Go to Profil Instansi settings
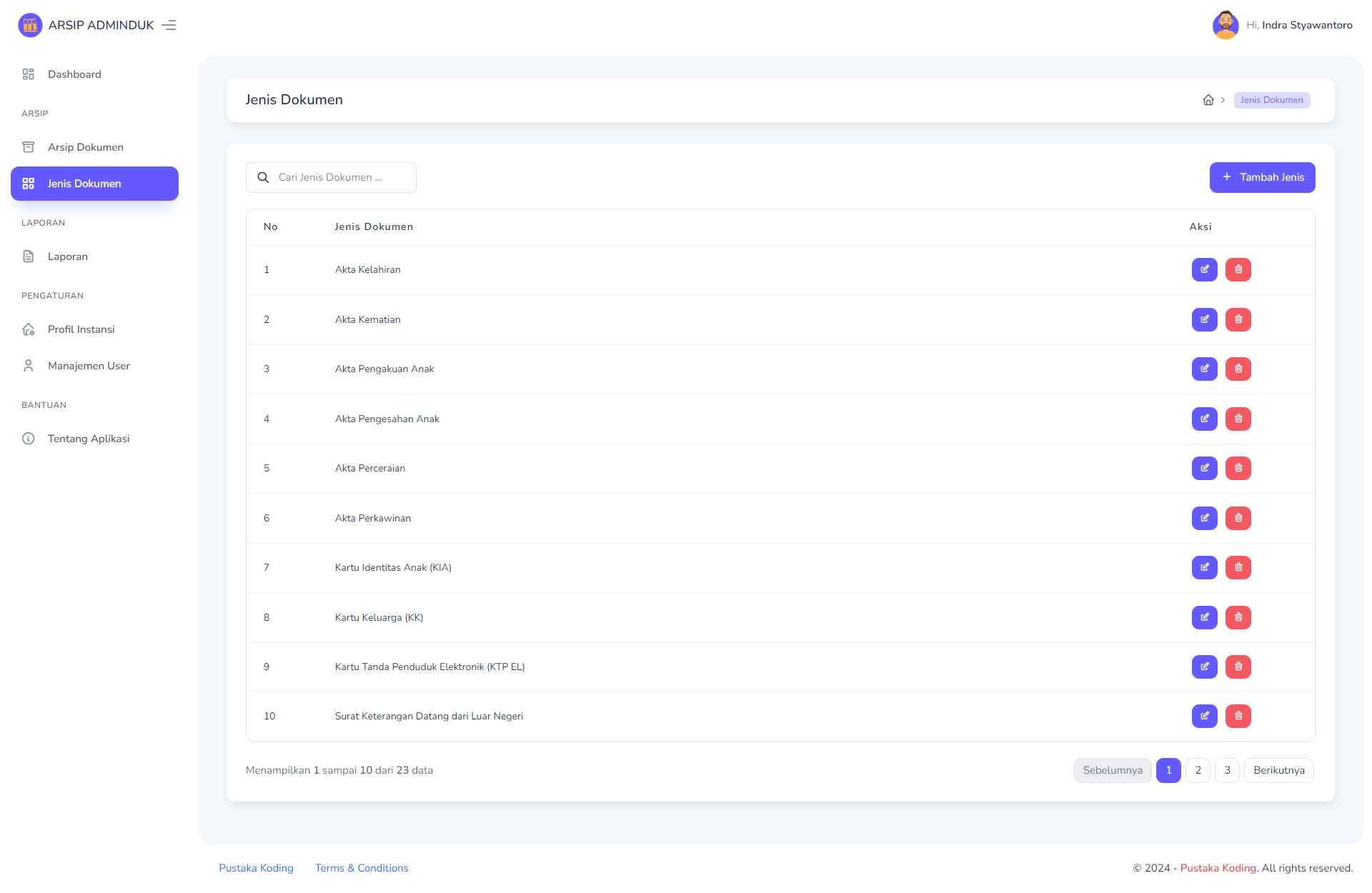1372x893 pixels. point(94,329)
